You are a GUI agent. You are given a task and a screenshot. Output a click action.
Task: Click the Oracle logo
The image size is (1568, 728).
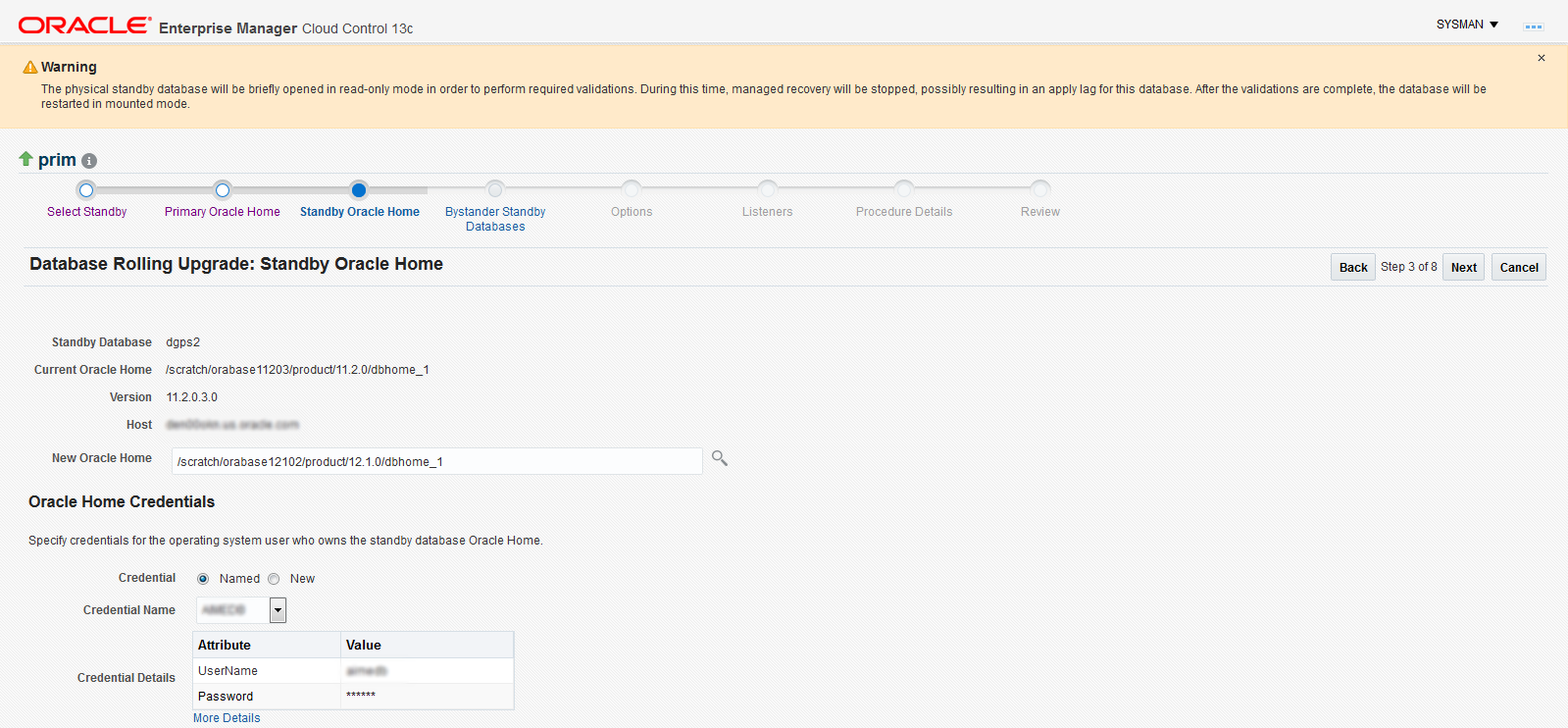tap(85, 26)
